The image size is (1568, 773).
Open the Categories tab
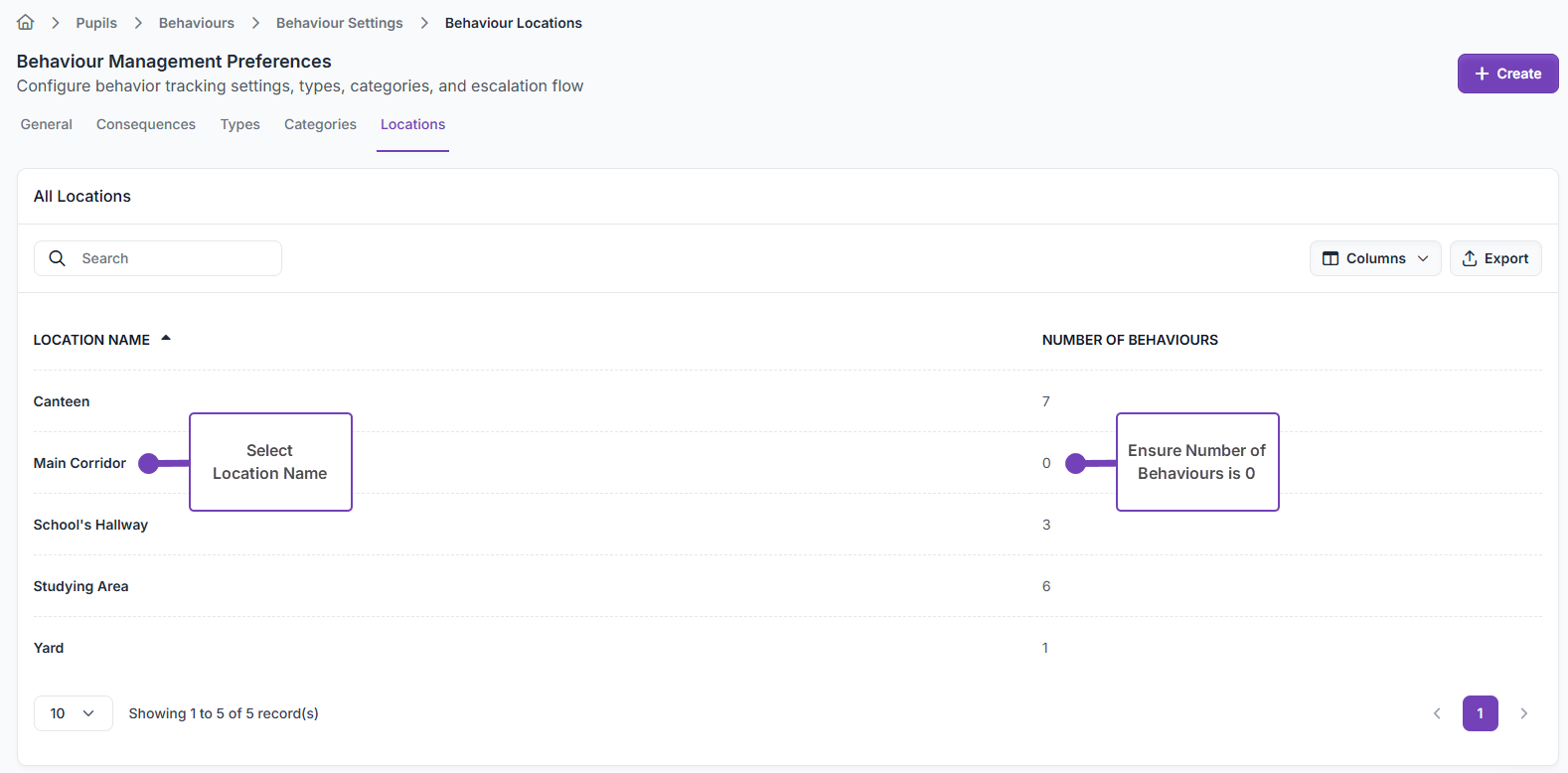[320, 124]
